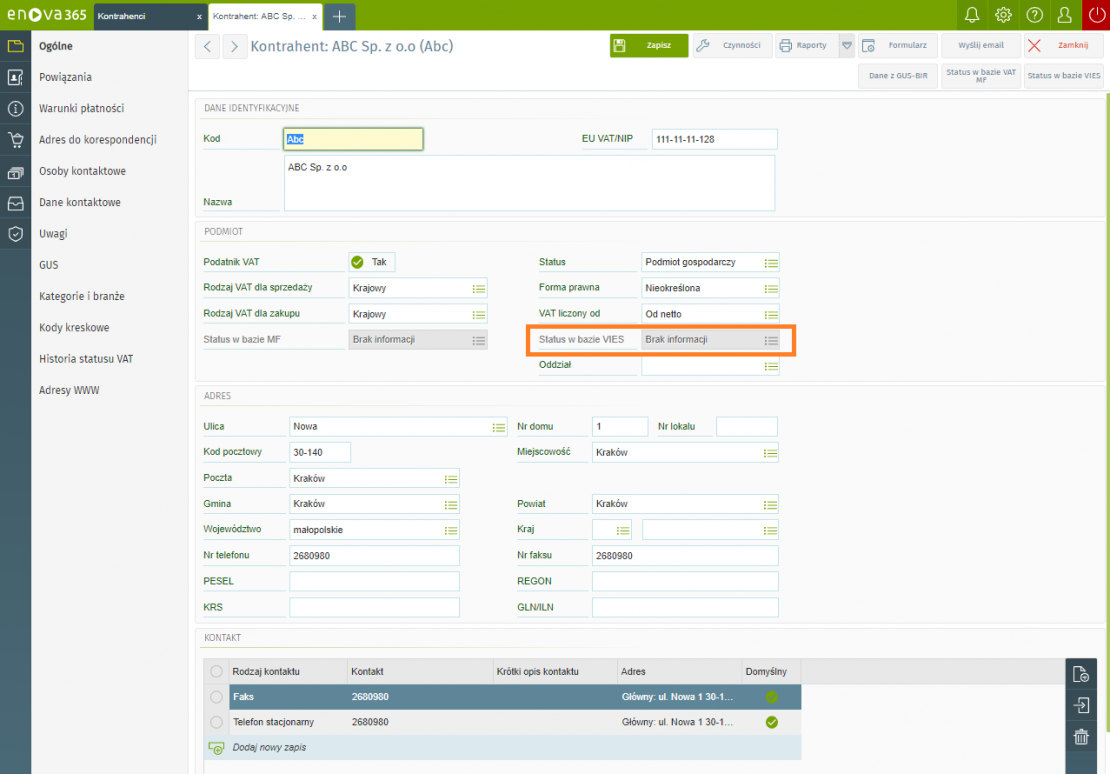This screenshot has width=1110, height=774.
Task: Open the user account icon
Action: 1065,15
